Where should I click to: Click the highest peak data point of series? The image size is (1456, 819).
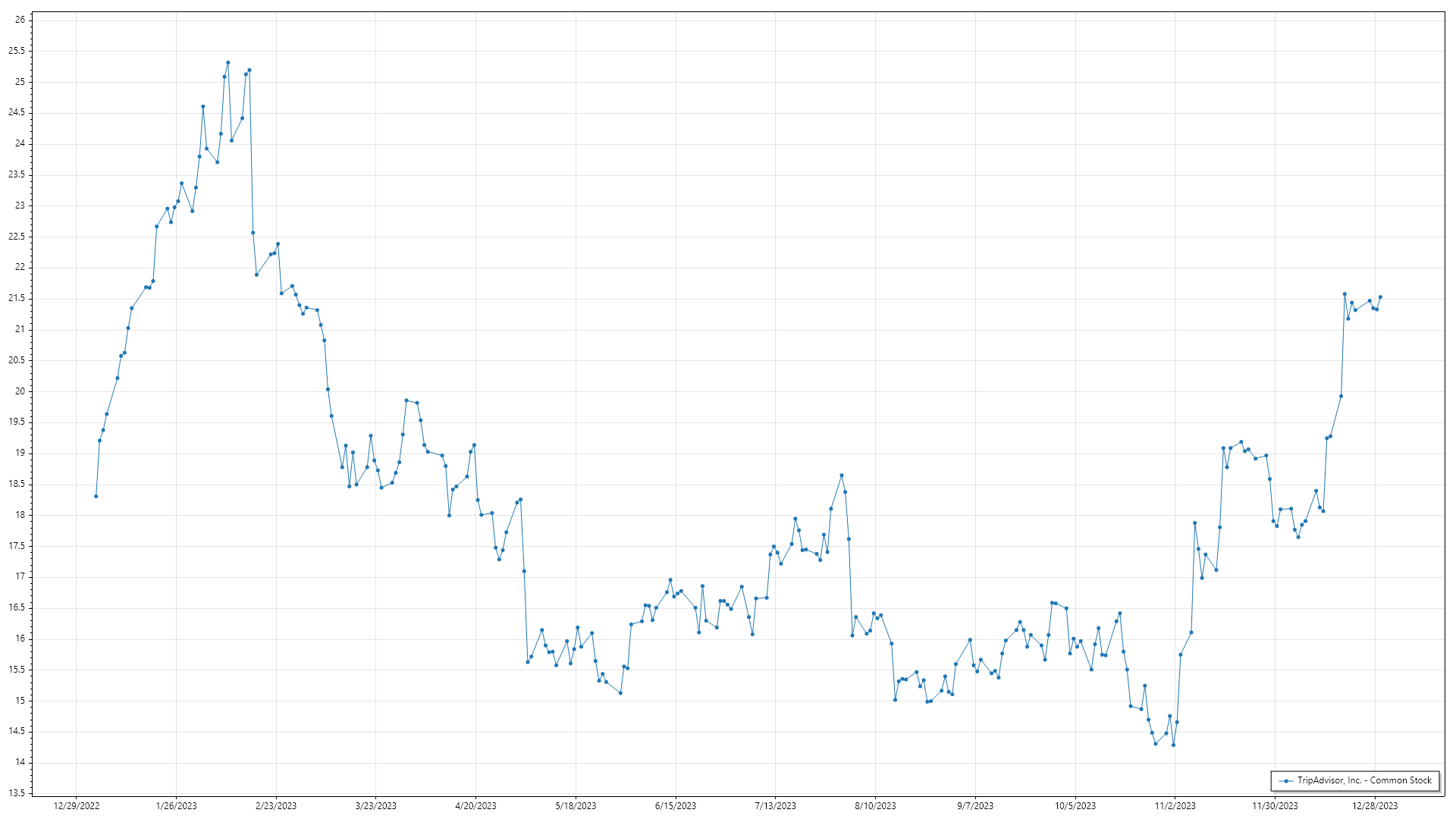pos(227,63)
